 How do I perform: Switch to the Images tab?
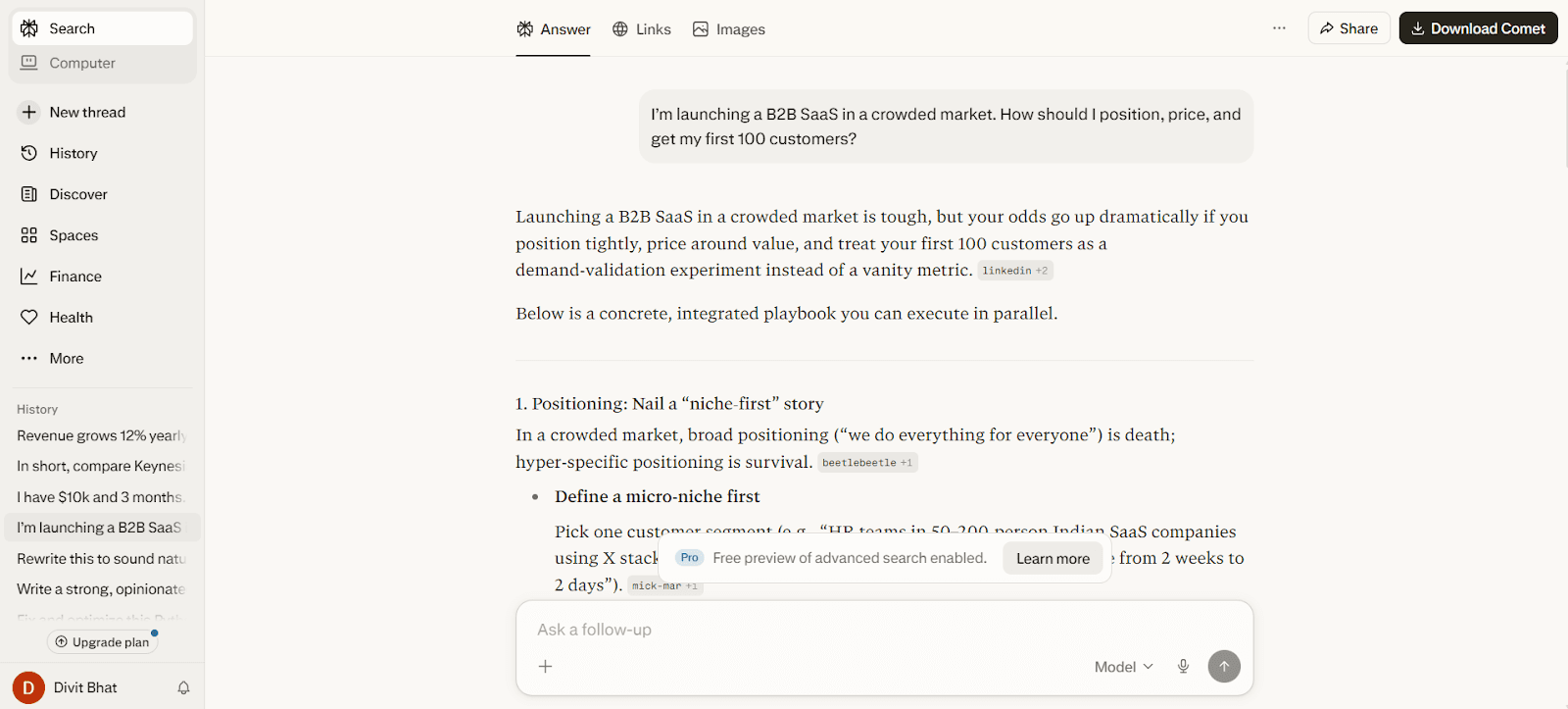[728, 28]
